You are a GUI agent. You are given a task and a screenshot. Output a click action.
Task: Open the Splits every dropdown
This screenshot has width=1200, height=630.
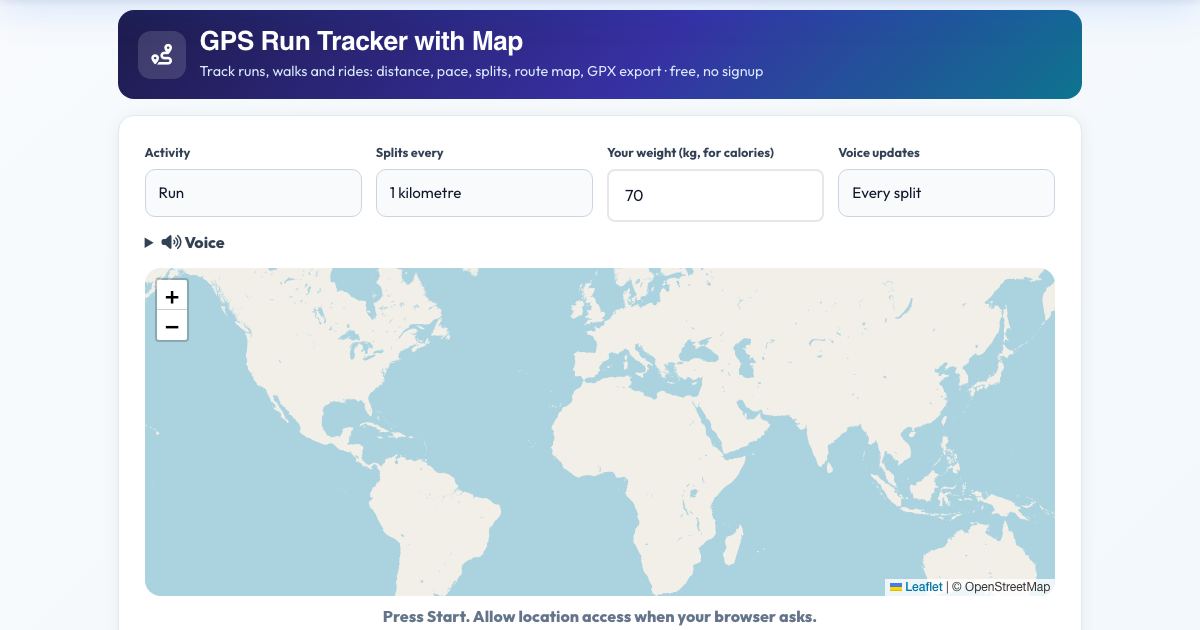point(484,193)
